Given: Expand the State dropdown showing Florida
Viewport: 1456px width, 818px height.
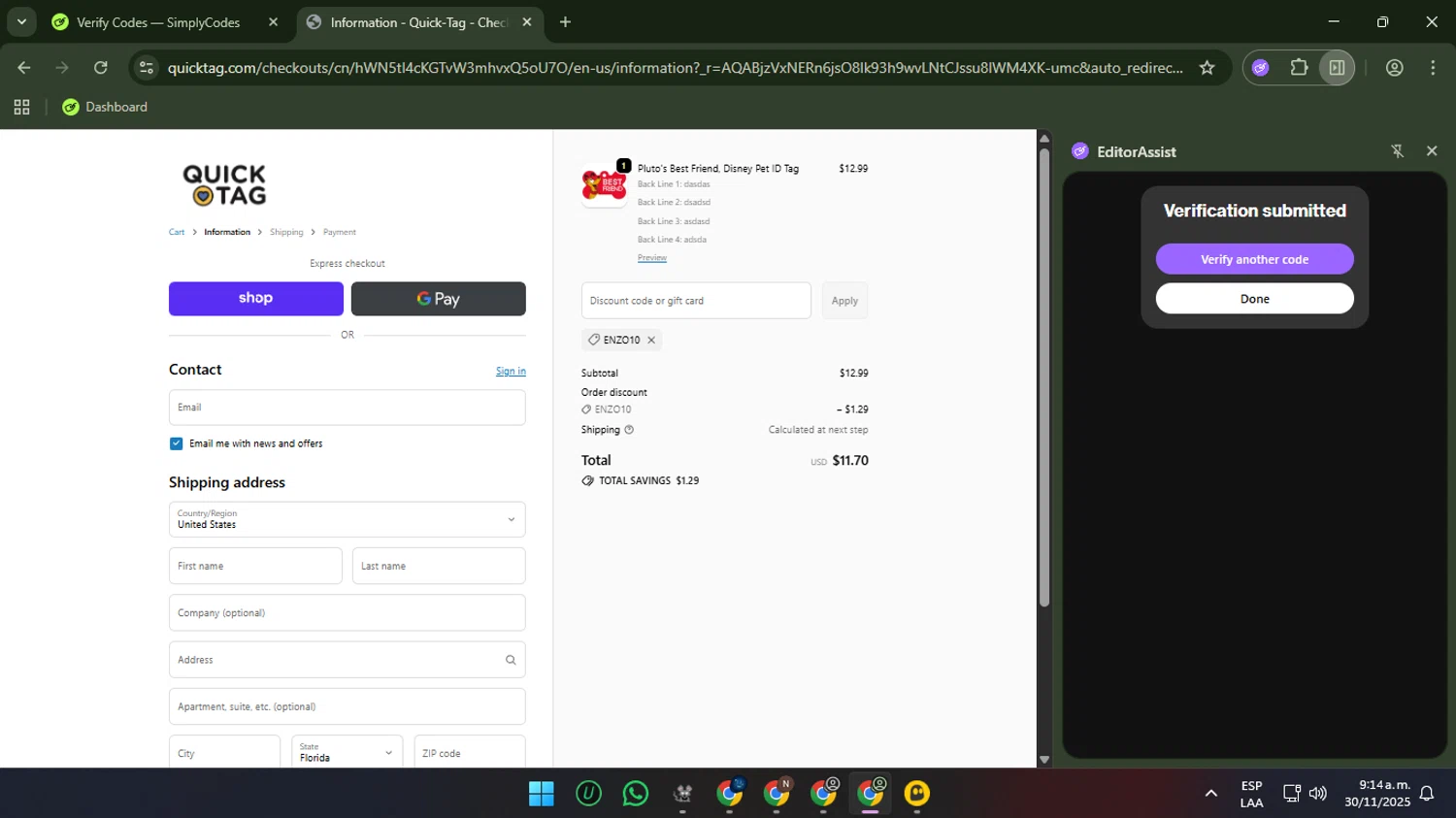Looking at the screenshot, I should tap(347, 752).
